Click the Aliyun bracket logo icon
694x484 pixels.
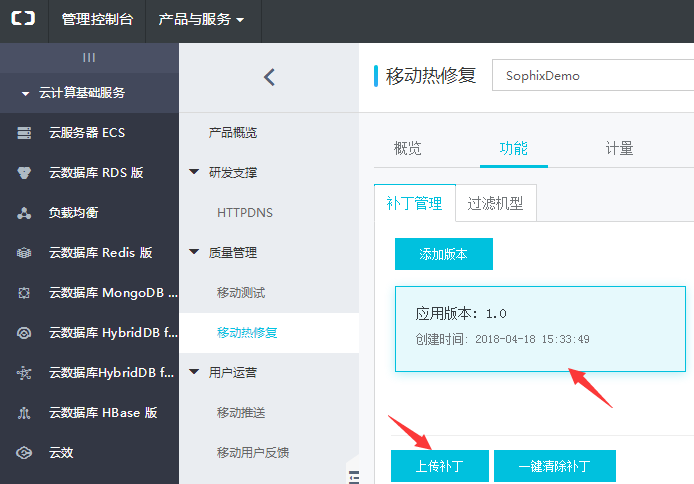pos(23,19)
